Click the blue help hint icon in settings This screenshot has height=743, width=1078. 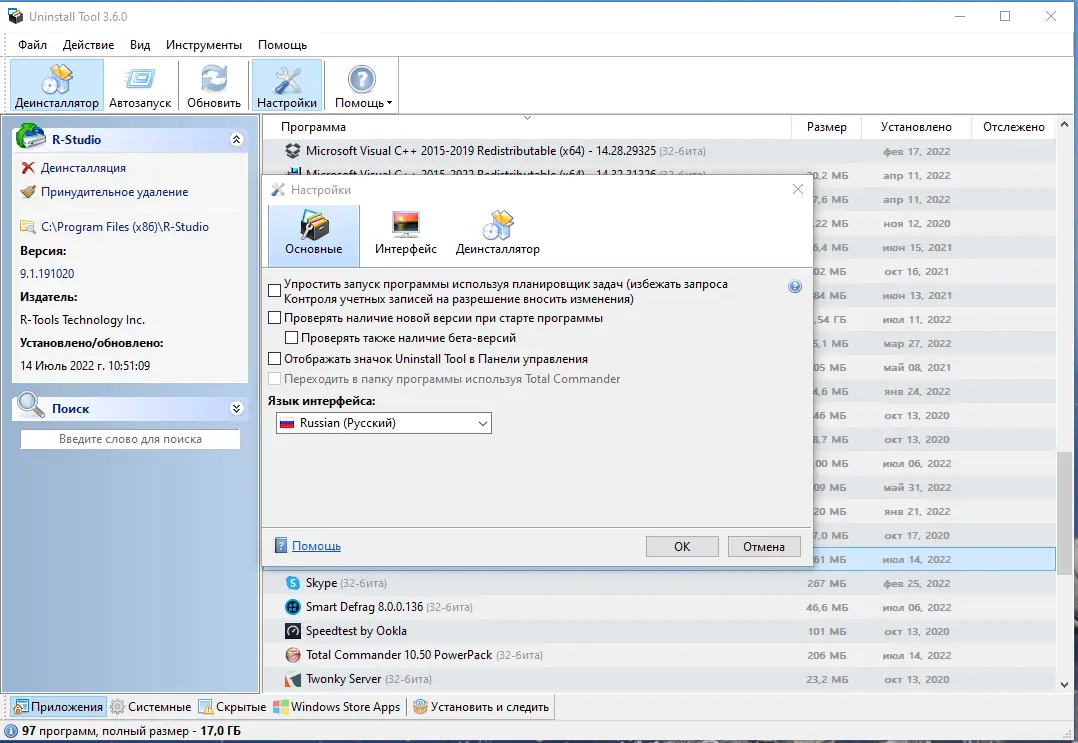795,287
